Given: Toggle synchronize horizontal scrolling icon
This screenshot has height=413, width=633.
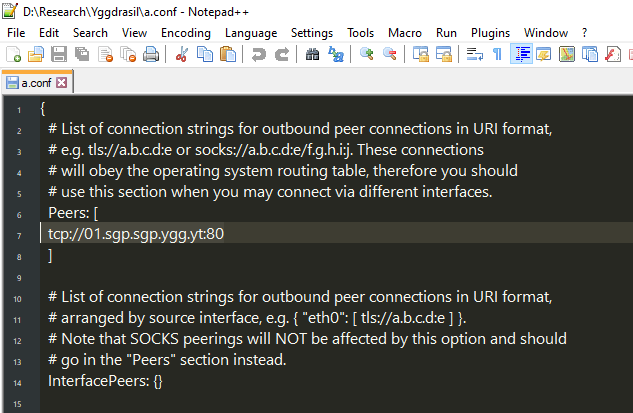Looking at the screenshot, I should (444, 54).
